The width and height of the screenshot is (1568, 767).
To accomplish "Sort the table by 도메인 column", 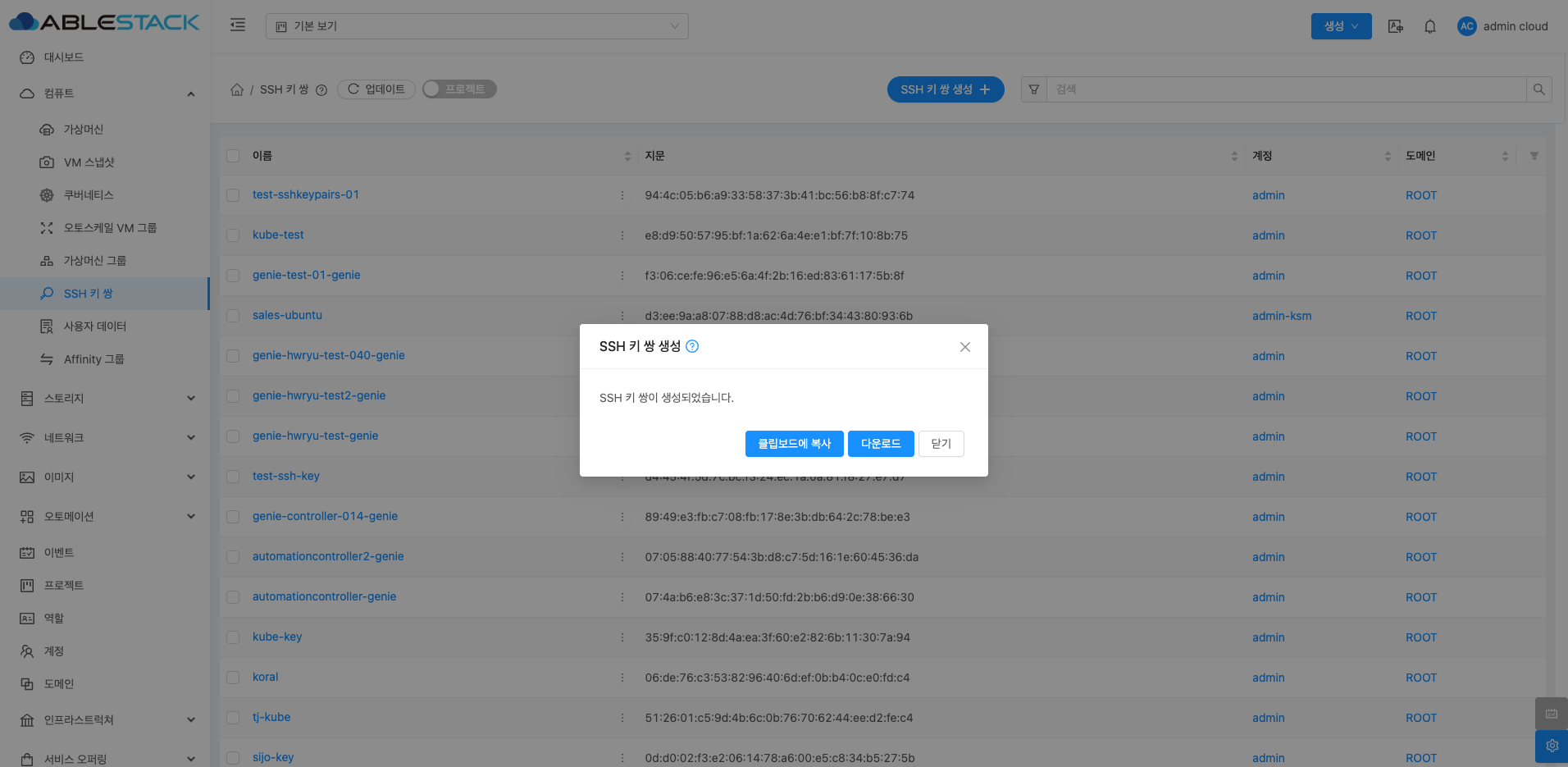I will [x=1505, y=156].
